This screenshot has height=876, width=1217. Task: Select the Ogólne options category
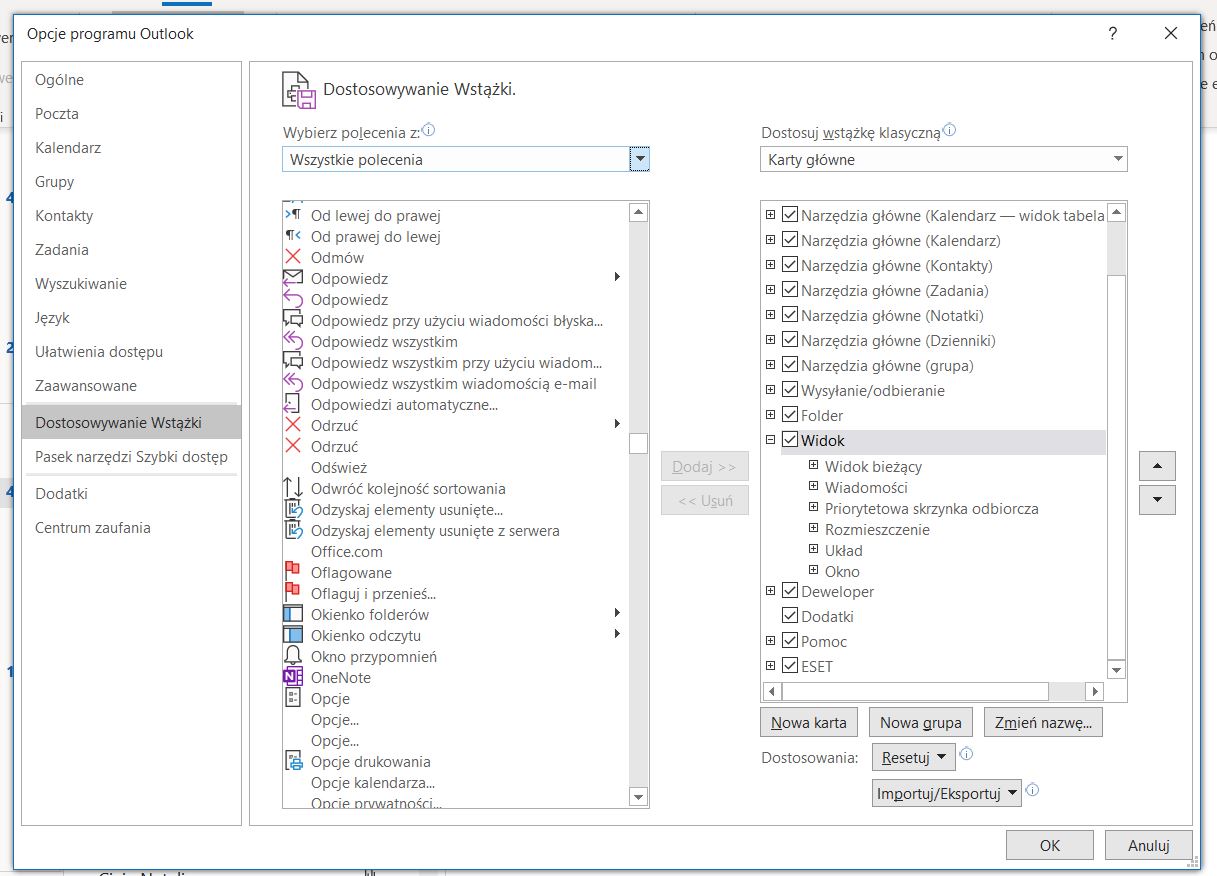(131, 80)
